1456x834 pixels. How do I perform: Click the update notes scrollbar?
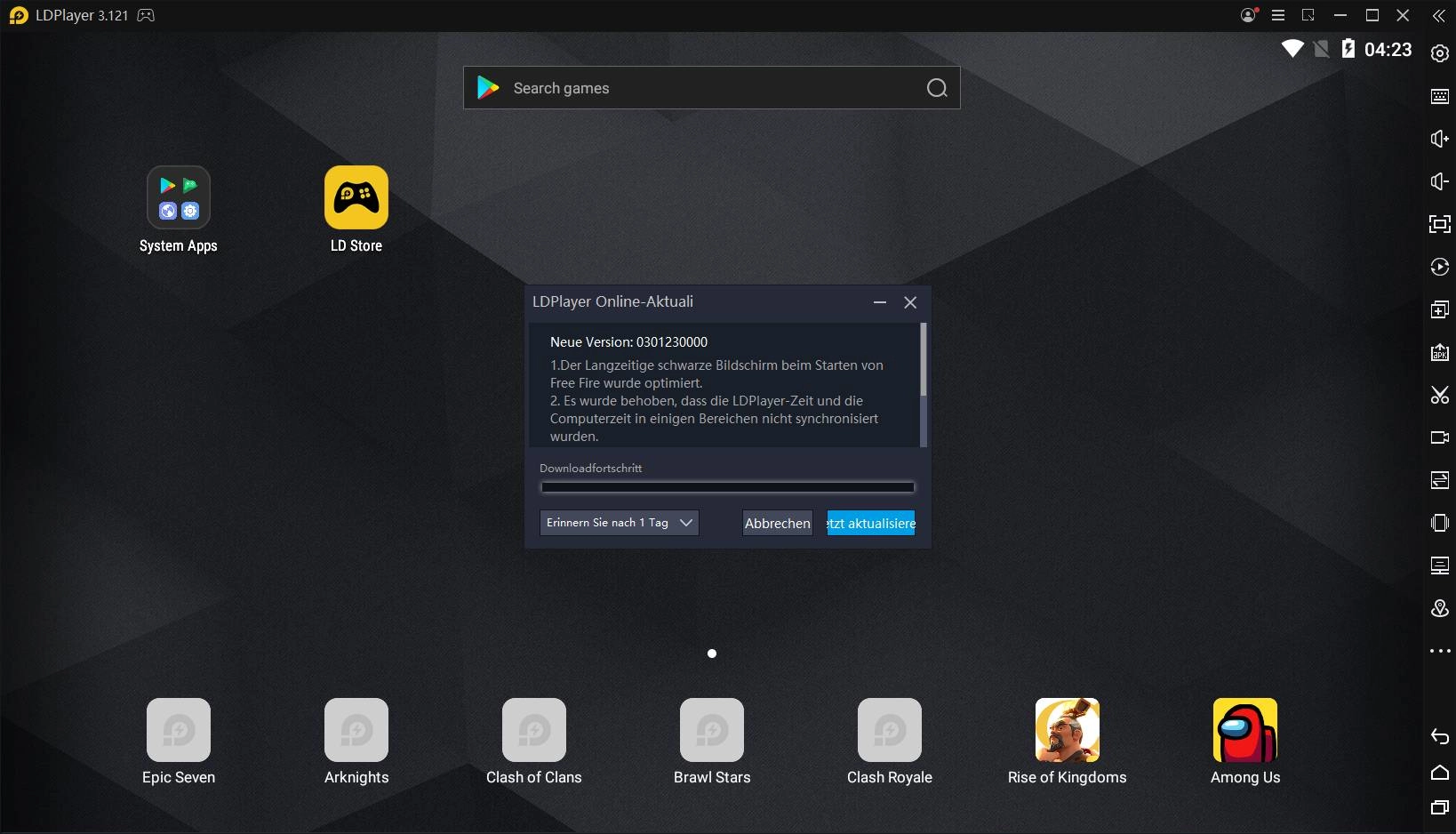(x=924, y=359)
